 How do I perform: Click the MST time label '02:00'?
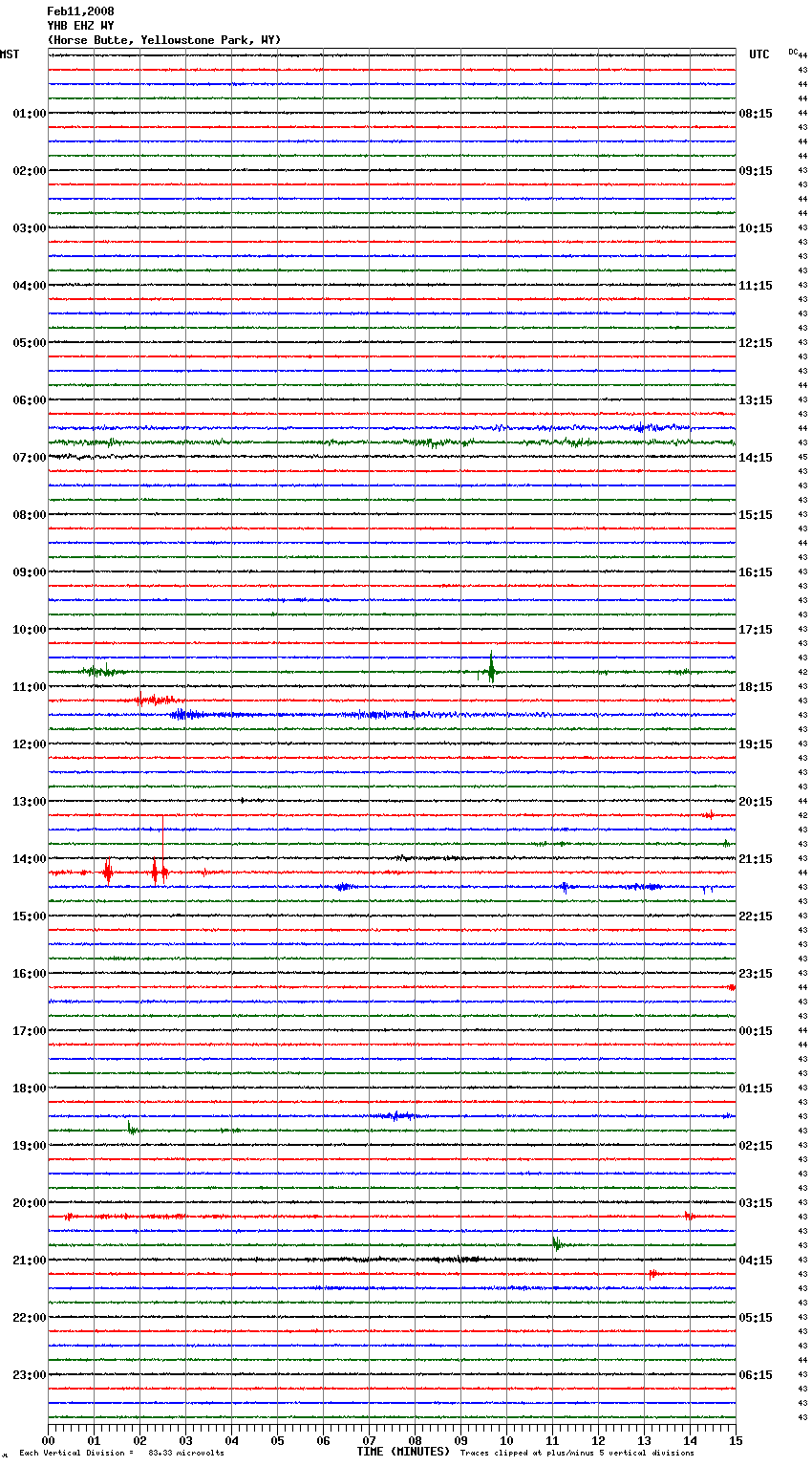coord(30,171)
